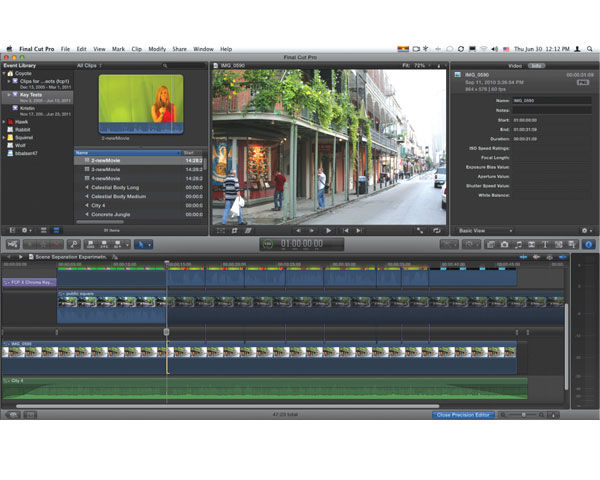Screen dimensions: 600x480
Task: Open the Enhancements magic wand menu
Action: (x=449, y=244)
